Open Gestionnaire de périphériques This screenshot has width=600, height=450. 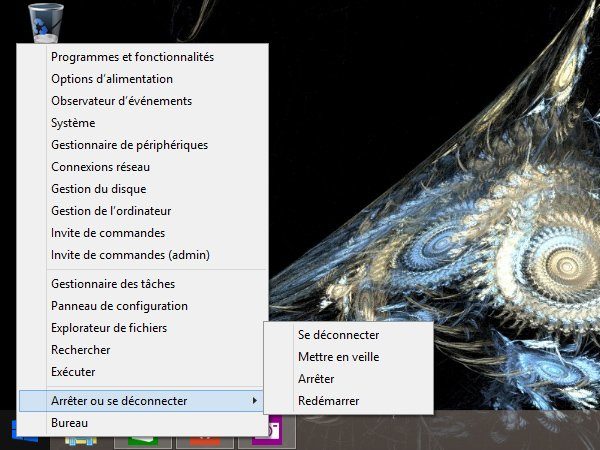click(142, 145)
